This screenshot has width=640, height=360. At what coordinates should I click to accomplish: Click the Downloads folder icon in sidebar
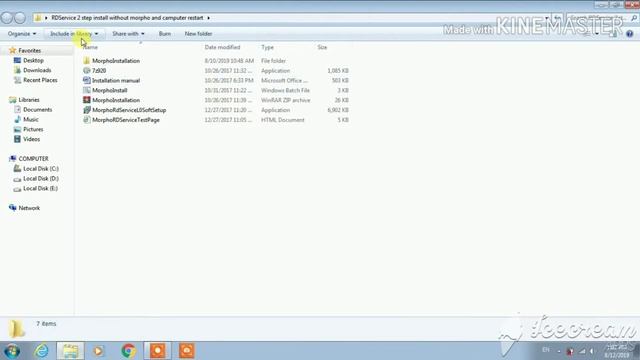coord(17,70)
